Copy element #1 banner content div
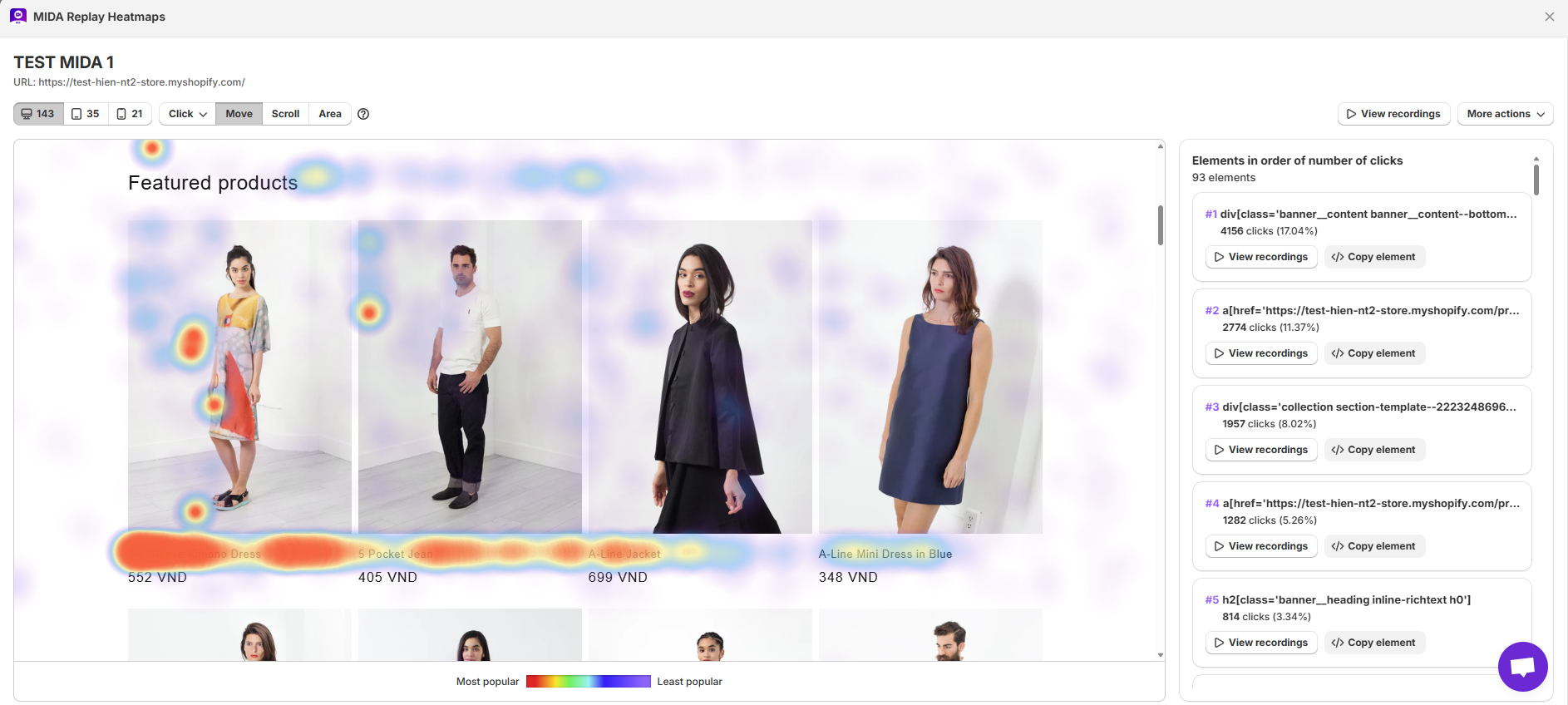This screenshot has height=705, width=1568. point(1374,257)
